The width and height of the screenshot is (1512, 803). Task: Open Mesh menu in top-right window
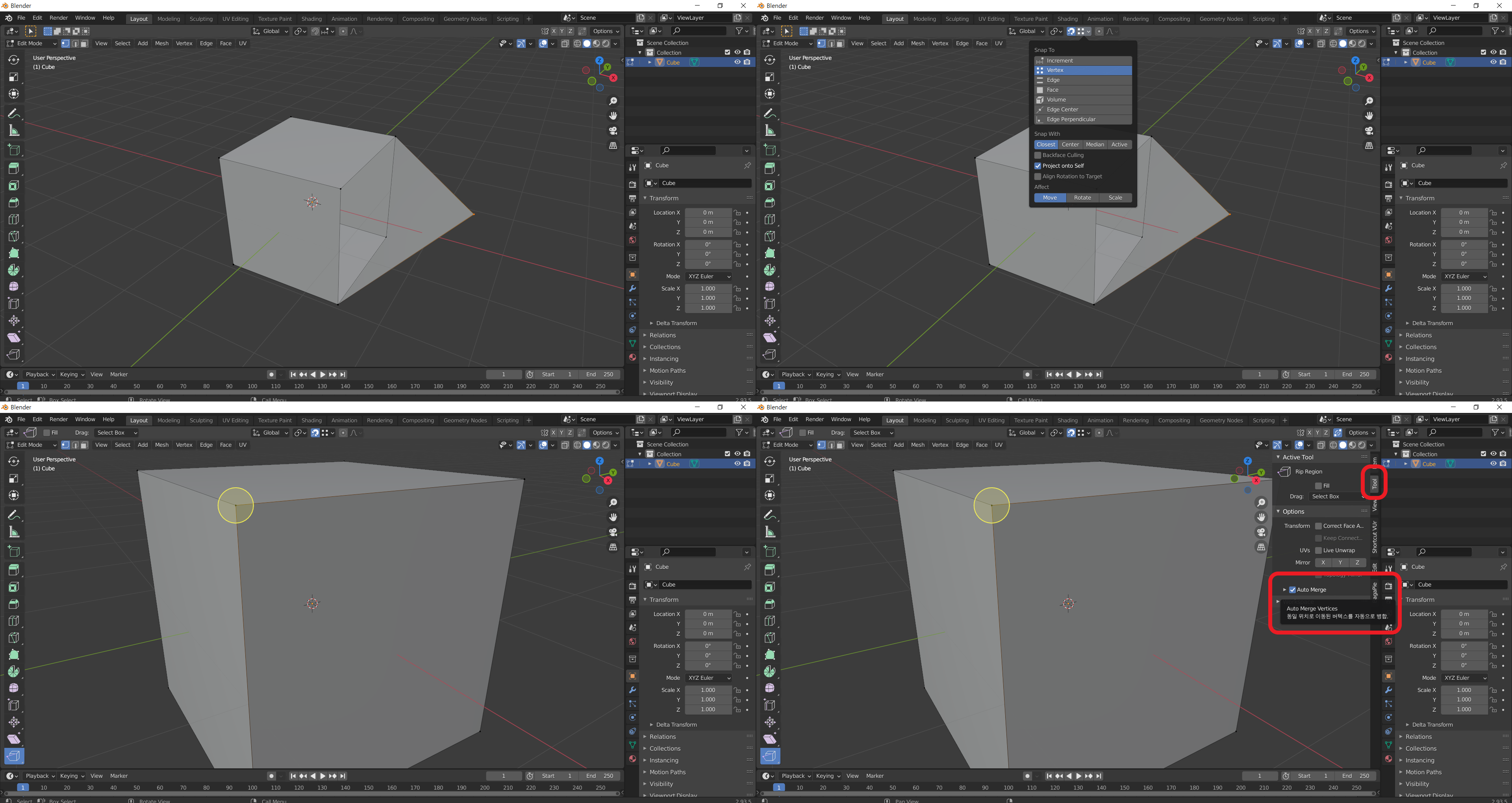917,43
